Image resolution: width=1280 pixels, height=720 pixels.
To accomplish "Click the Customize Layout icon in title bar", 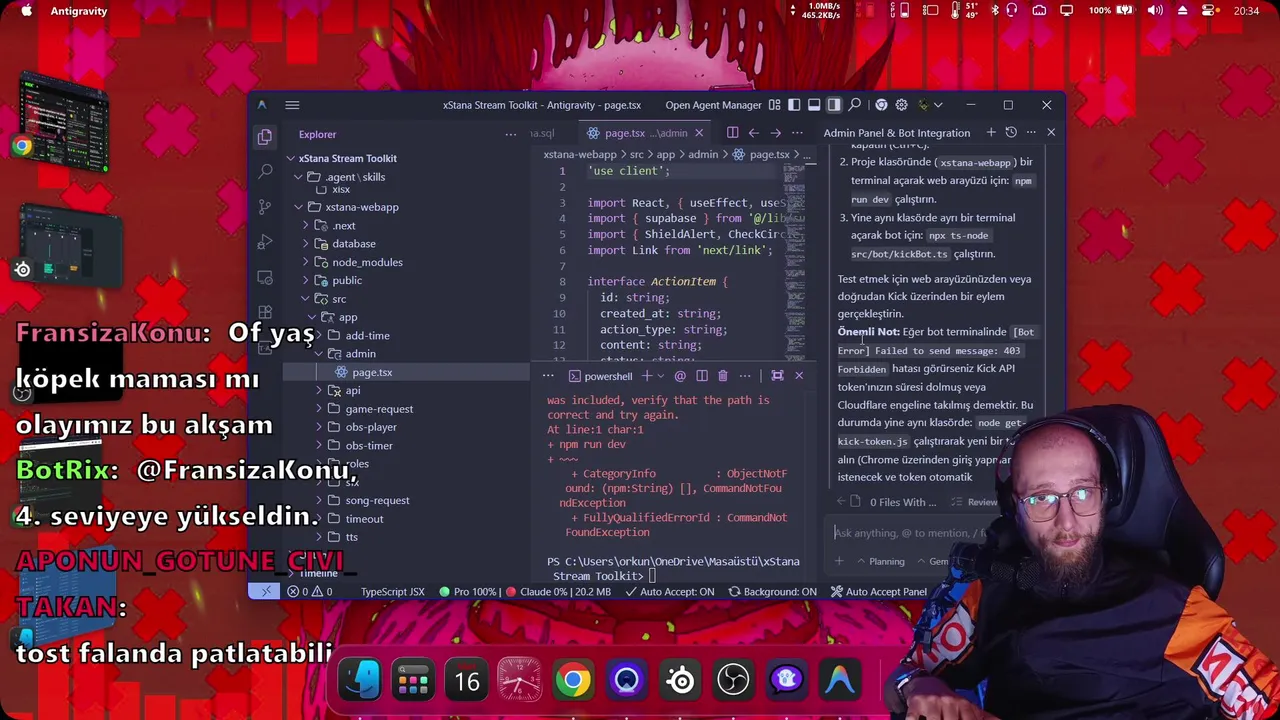I will 774,105.
